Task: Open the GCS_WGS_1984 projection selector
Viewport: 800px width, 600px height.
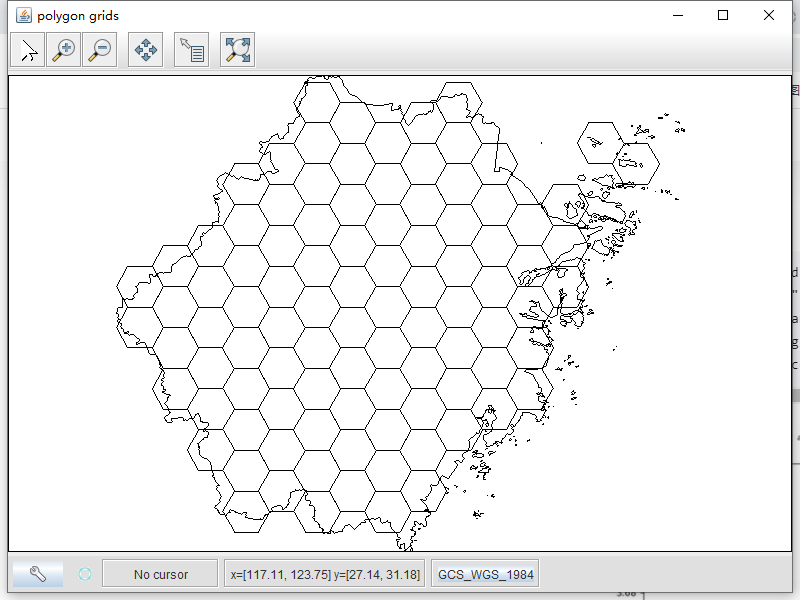Action: (x=484, y=573)
